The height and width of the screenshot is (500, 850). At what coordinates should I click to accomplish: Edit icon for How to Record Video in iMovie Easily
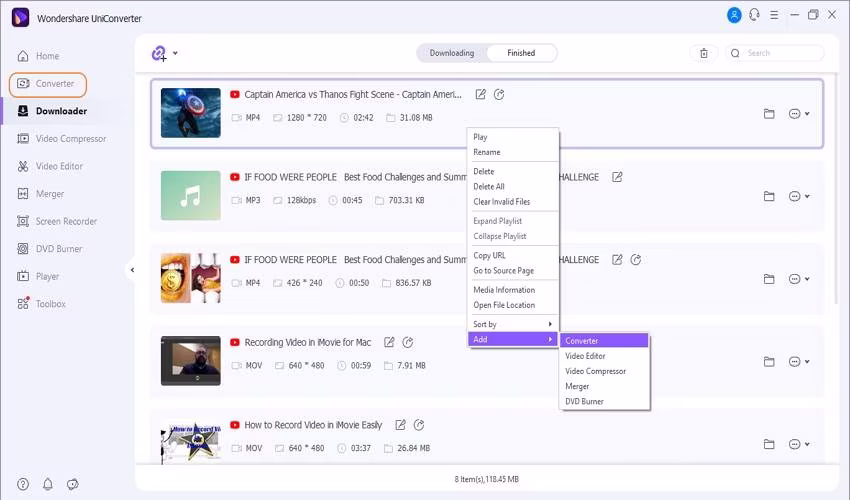point(400,425)
